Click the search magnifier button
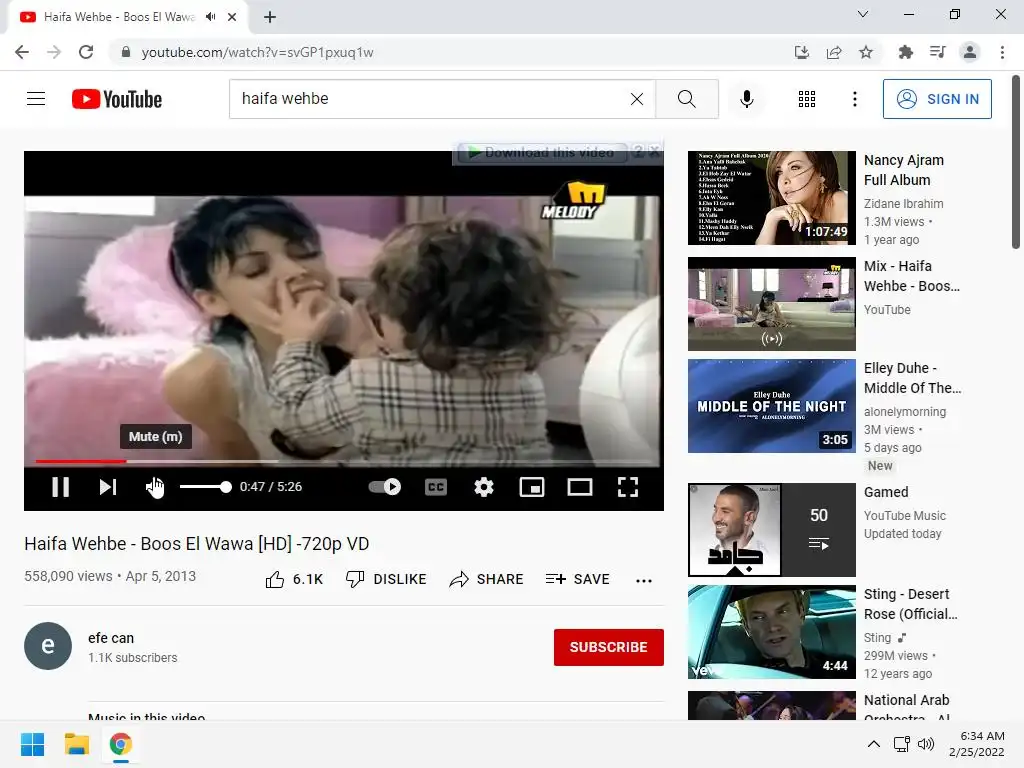This screenshot has width=1024, height=768. (686, 99)
